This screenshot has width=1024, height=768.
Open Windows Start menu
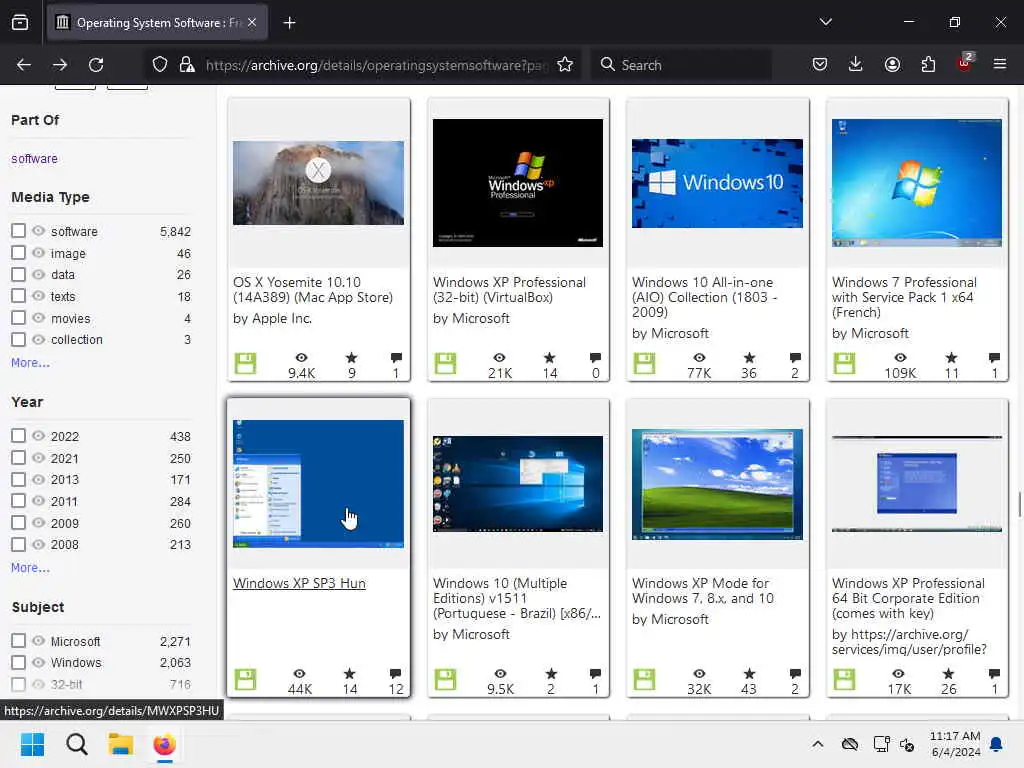click(32, 744)
